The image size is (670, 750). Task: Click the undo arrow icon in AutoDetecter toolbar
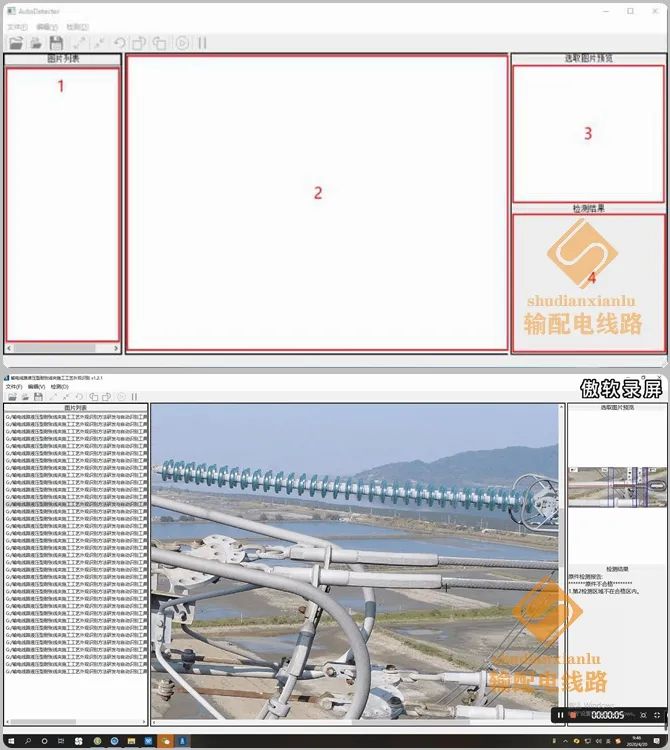120,43
